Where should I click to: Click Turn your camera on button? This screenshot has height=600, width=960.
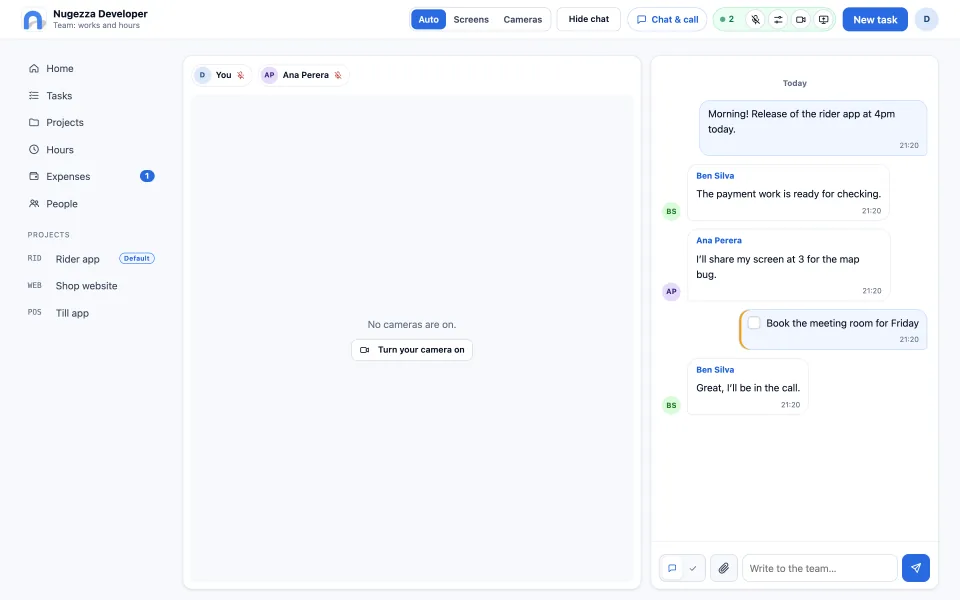pos(412,350)
